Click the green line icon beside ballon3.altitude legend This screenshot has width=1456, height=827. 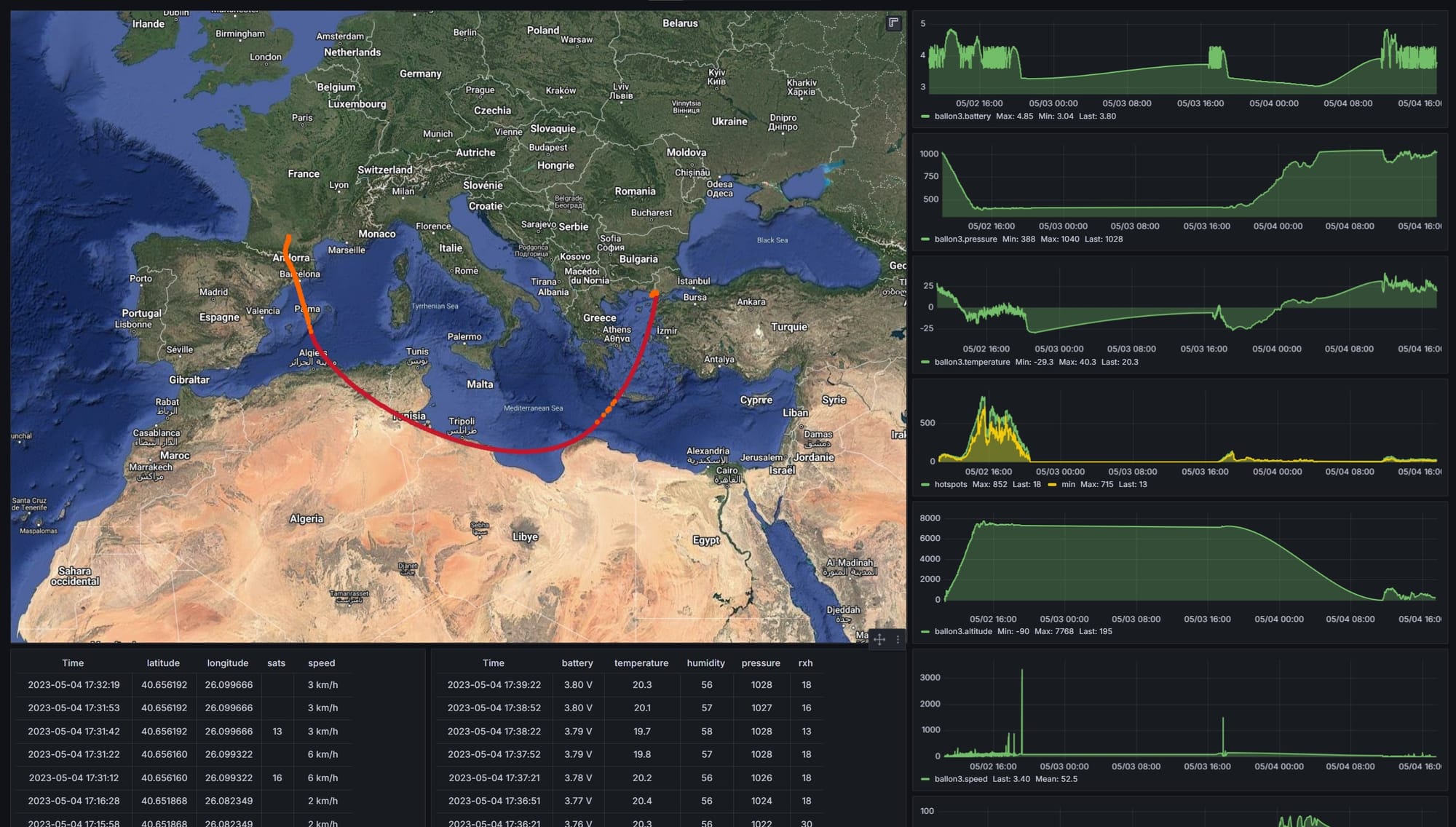pos(925,632)
